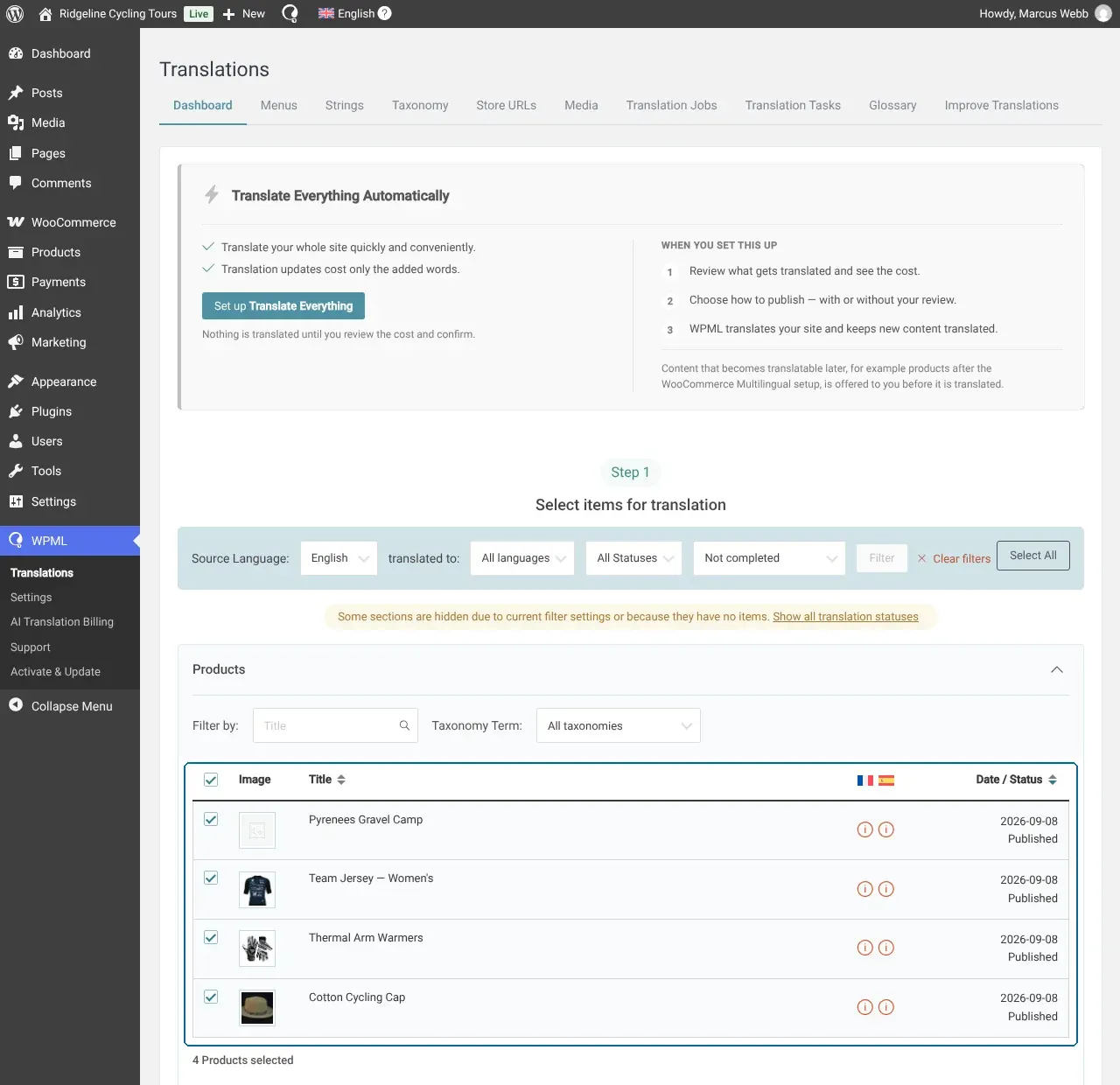The image size is (1120, 1085).
Task: Click Spanish status icon for Team Jersey — Women's
Action: pyautogui.click(x=886, y=889)
